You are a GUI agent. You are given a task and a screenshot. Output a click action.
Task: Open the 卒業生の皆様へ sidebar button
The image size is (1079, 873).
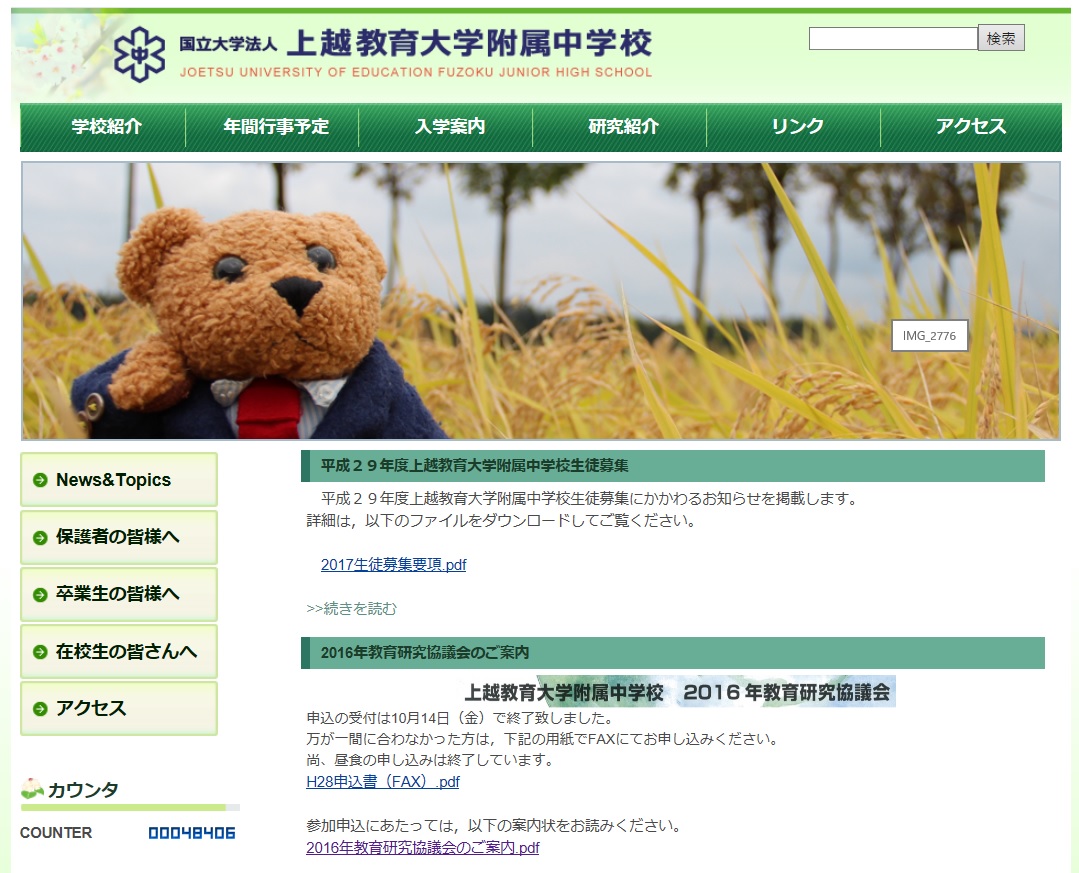coord(119,594)
